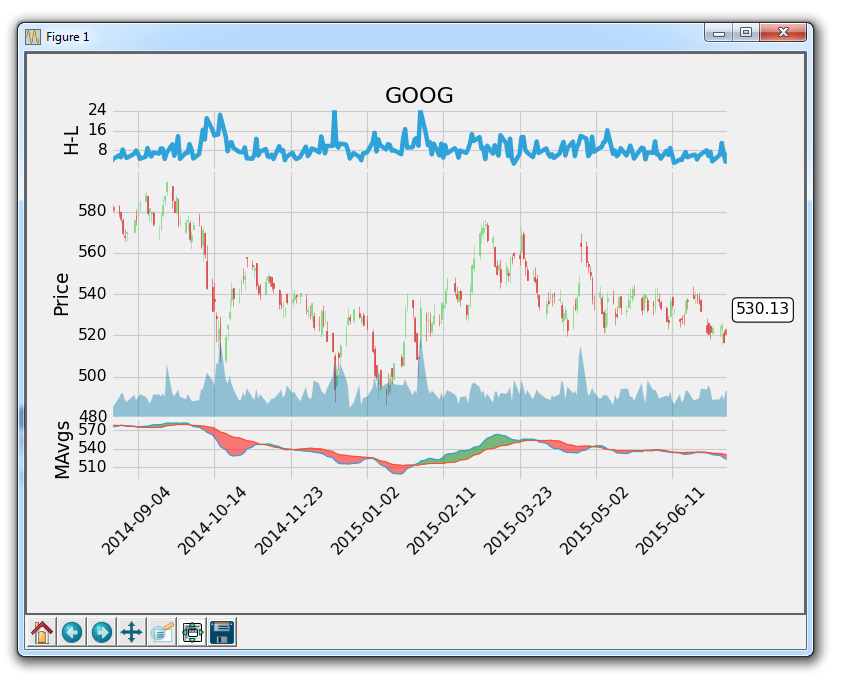
Task: Select the 2014-09-04 date label
Action: (135, 522)
